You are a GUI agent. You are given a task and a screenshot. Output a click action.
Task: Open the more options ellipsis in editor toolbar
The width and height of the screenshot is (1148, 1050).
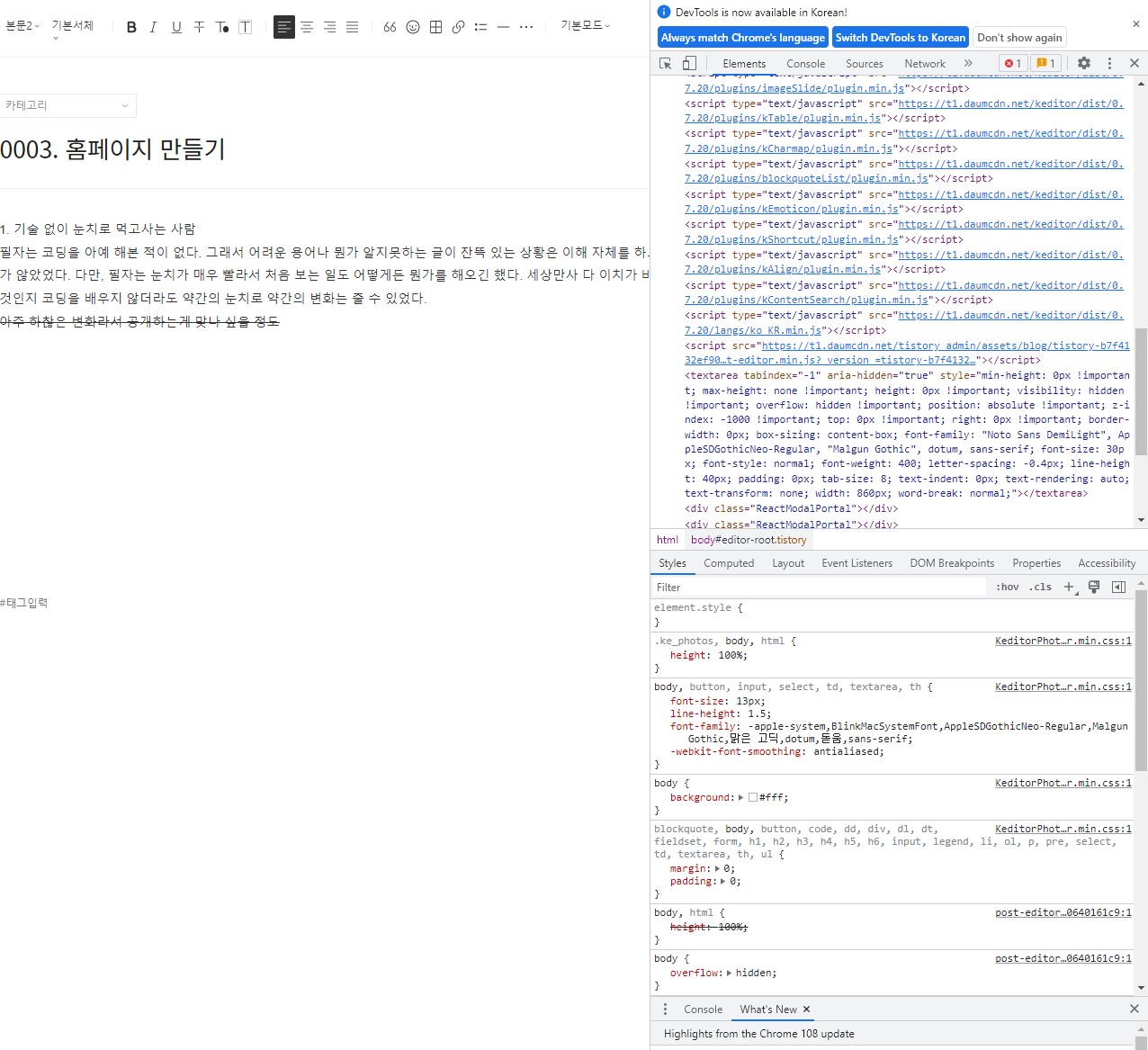point(526,27)
